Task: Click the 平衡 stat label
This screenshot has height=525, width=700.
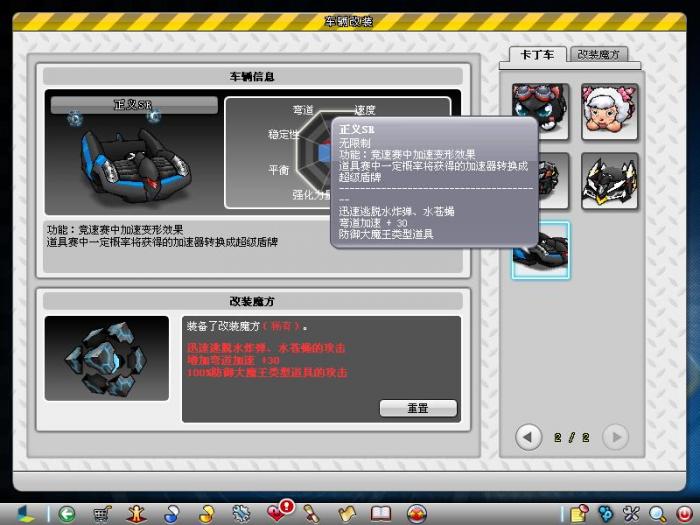Action: tap(279, 170)
